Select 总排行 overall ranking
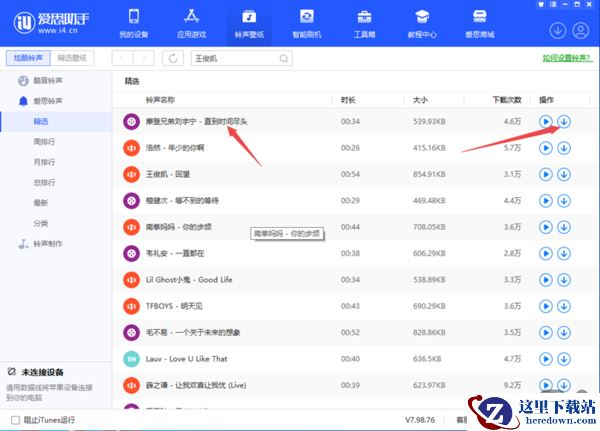The image size is (600, 431). 44,182
